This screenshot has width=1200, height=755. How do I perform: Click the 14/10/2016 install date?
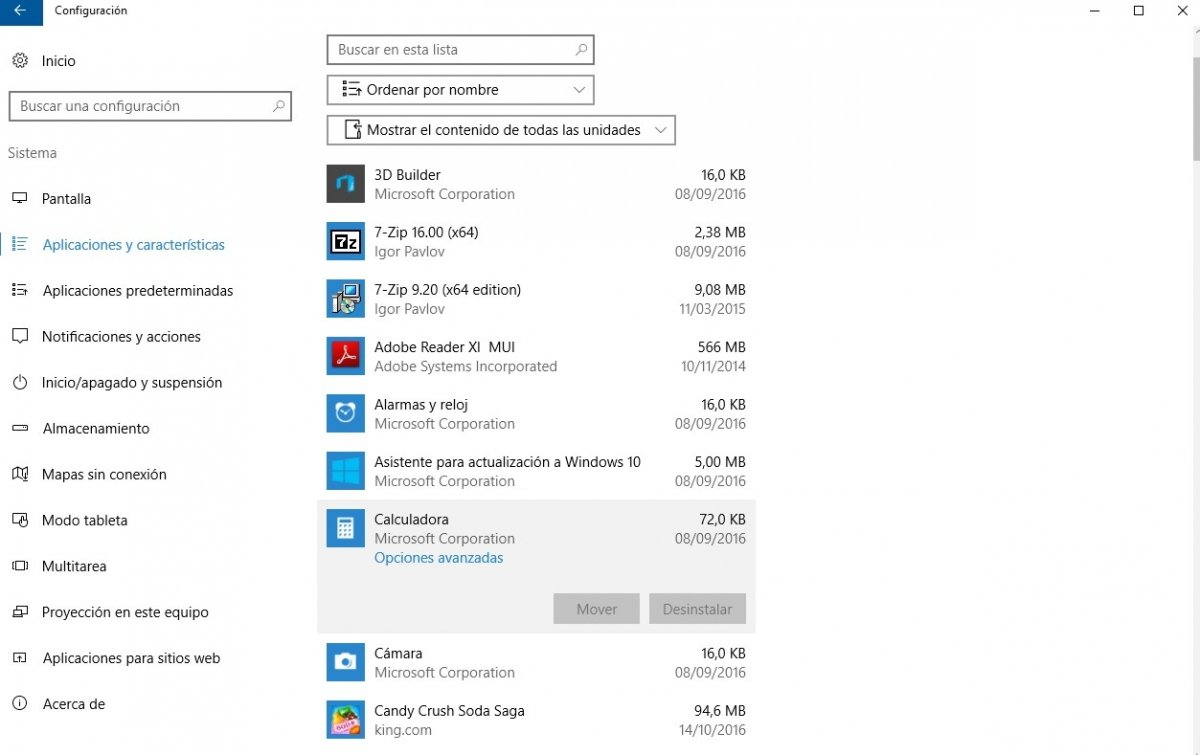point(710,730)
